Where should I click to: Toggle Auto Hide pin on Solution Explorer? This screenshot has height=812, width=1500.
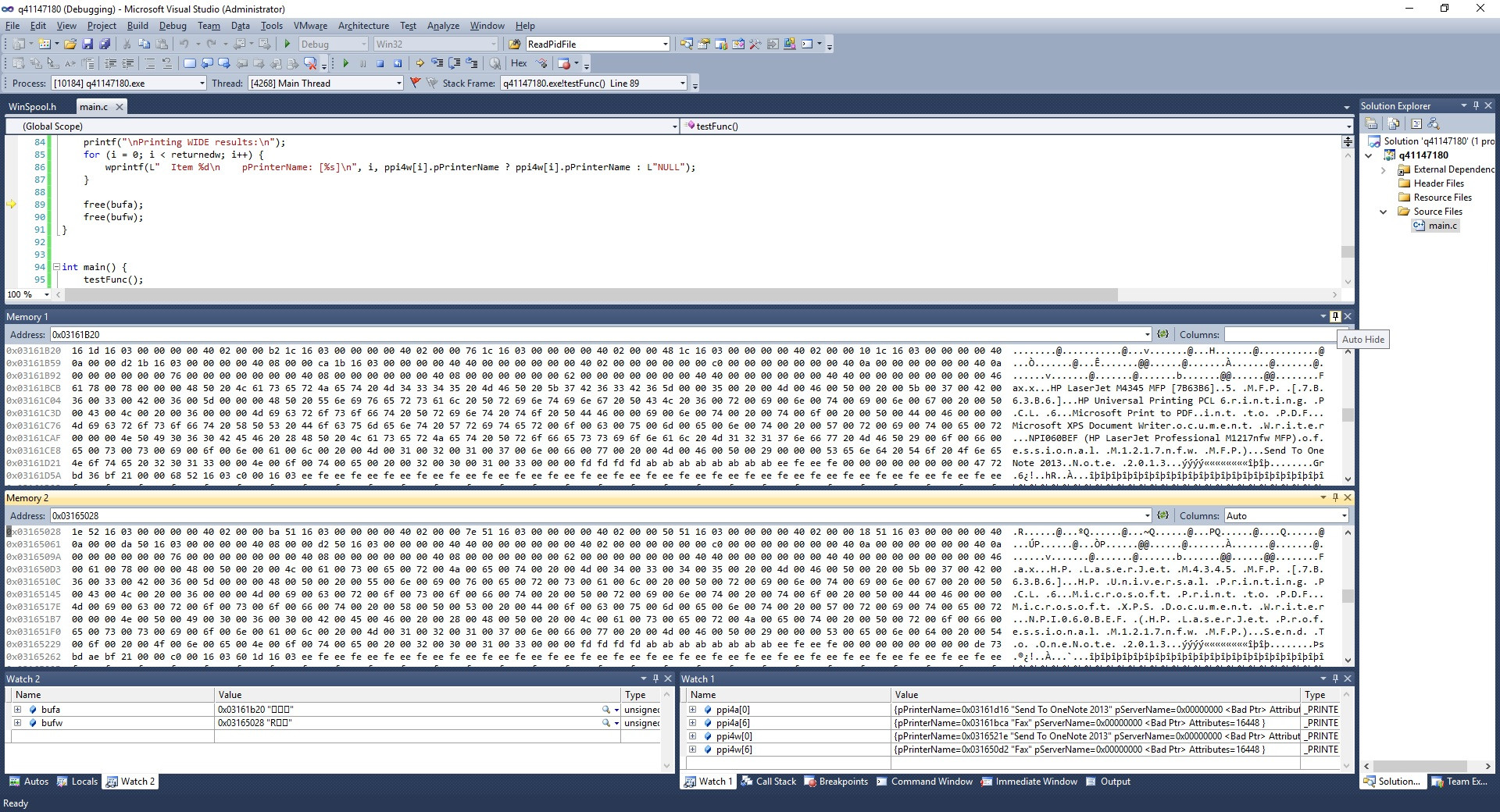1476,105
